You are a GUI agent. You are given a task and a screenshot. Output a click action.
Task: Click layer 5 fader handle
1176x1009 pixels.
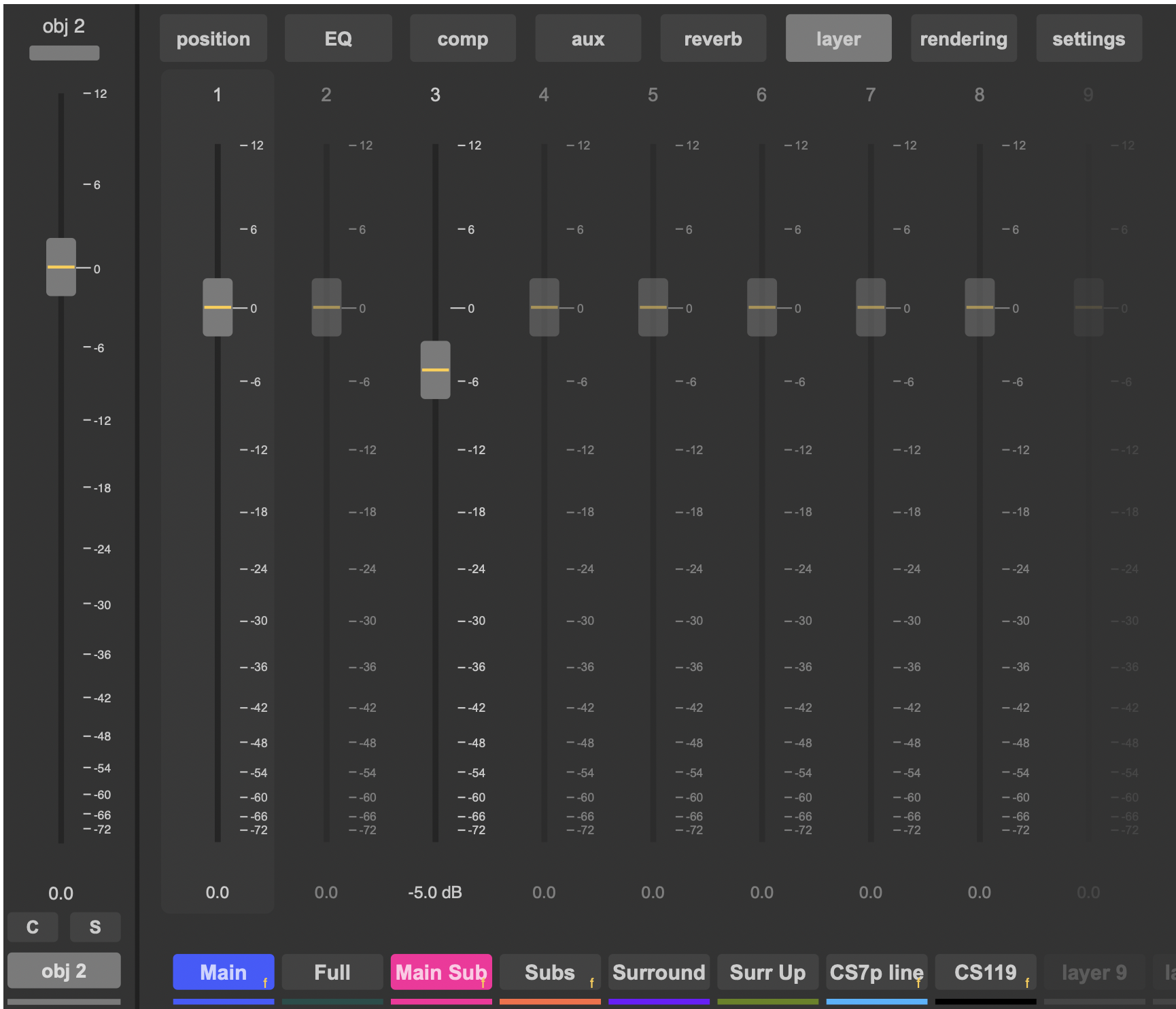pos(653,307)
